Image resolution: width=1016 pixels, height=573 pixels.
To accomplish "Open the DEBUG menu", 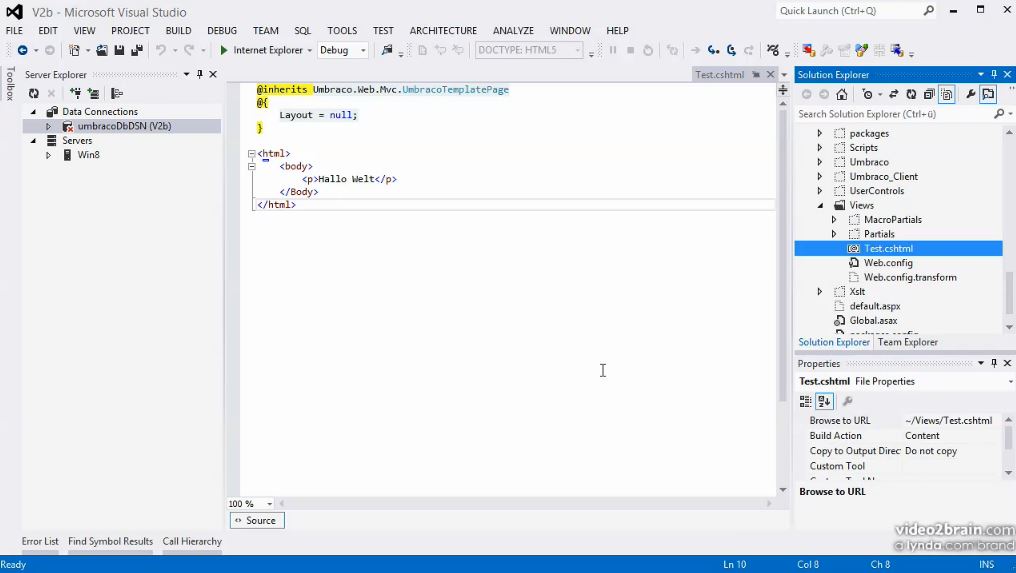I will click(222, 30).
